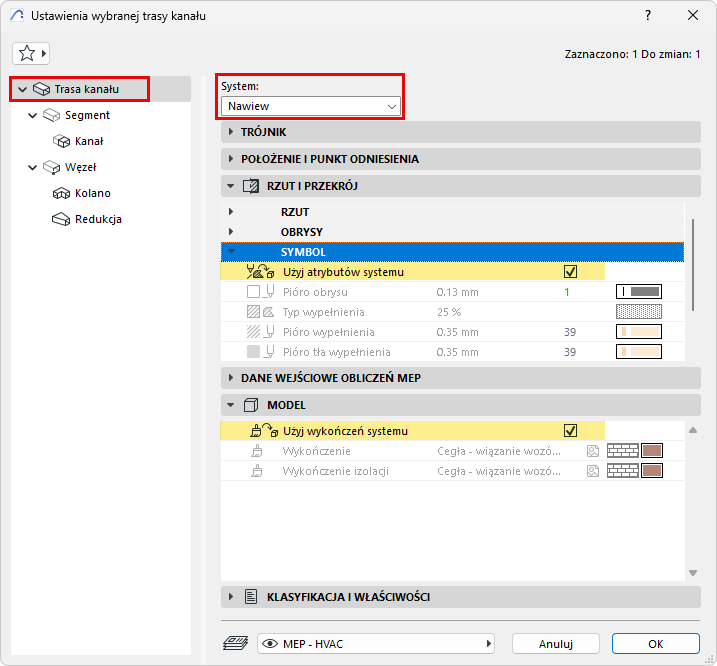Image resolution: width=717 pixels, height=666 pixels.
Task: Click the Użyj atrybutów systemu row icon
Action: tap(260, 272)
